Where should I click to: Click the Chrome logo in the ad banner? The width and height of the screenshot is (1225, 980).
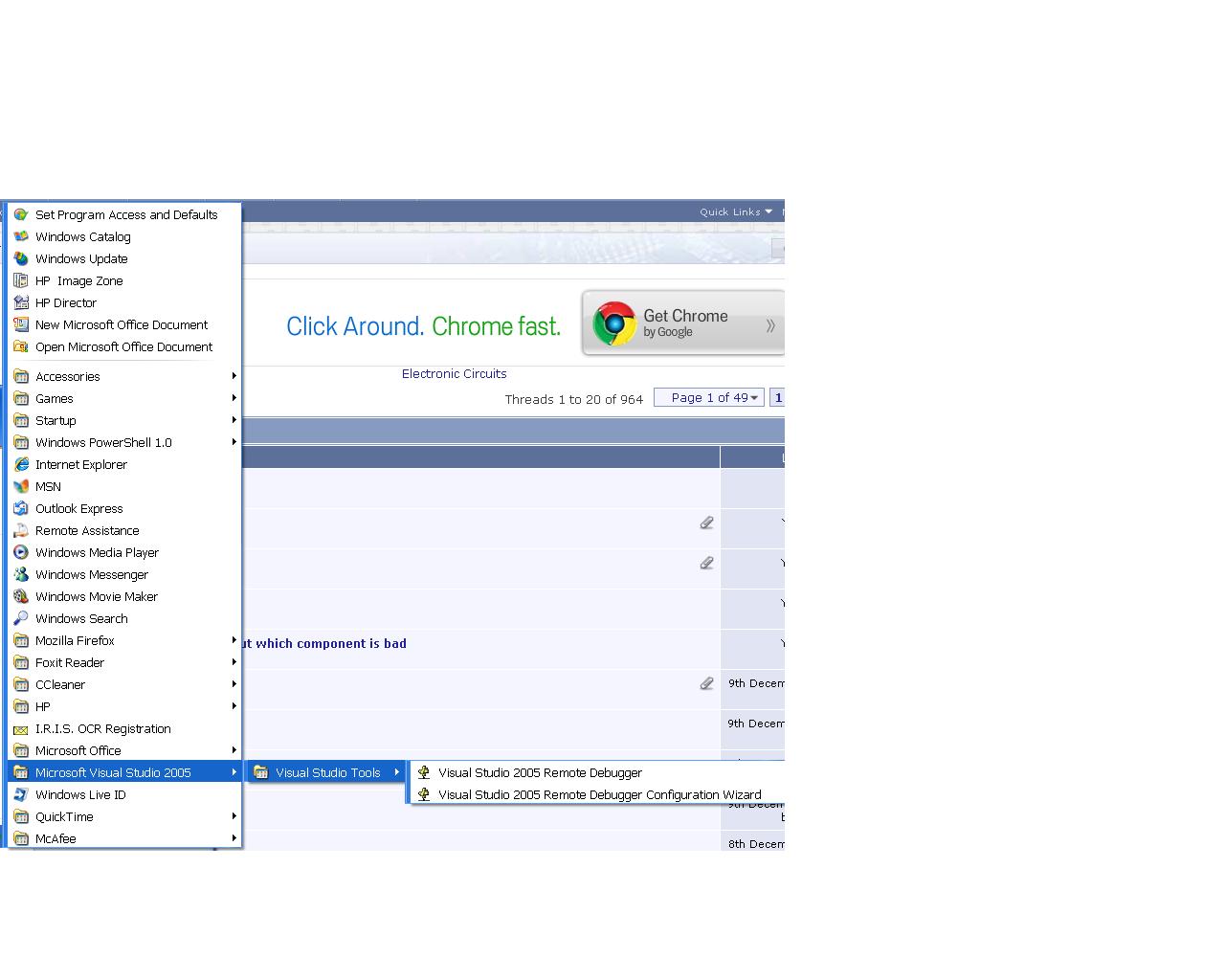coord(614,323)
